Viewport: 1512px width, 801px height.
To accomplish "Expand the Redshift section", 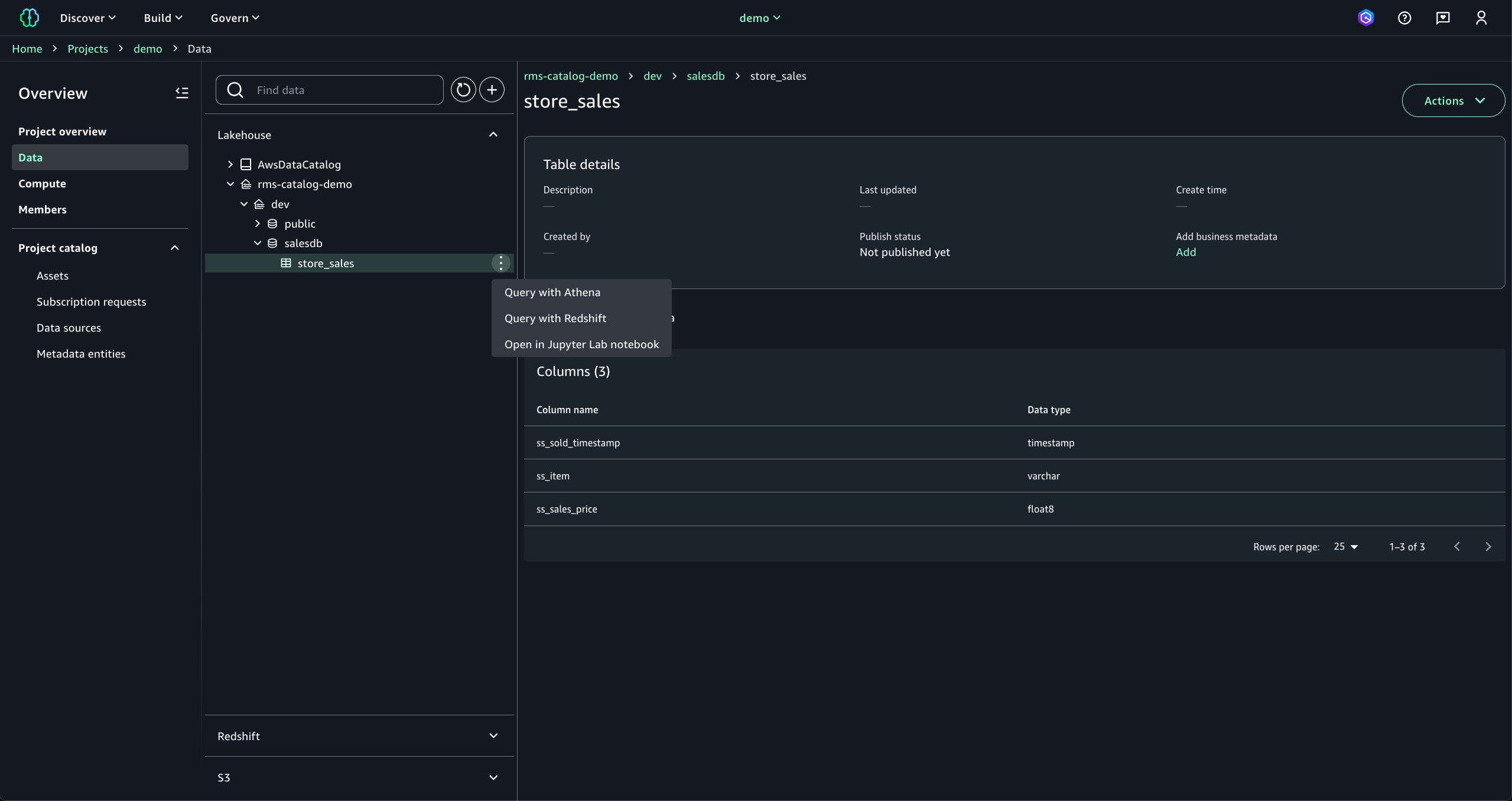I will [x=493, y=736].
